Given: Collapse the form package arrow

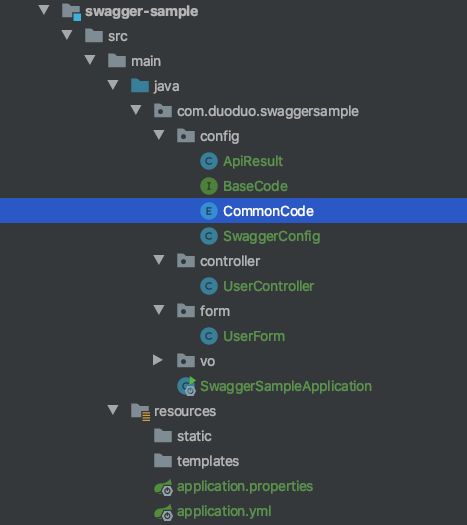Looking at the screenshot, I should point(159,310).
